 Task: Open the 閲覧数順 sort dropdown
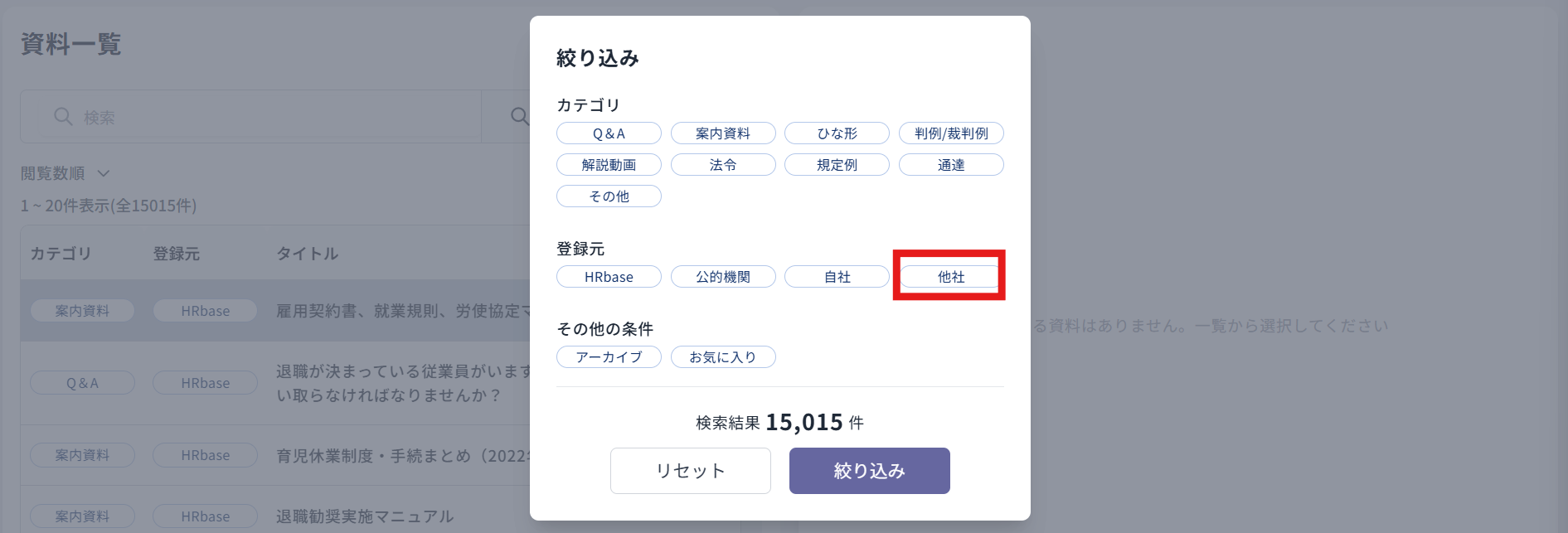click(x=66, y=173)
